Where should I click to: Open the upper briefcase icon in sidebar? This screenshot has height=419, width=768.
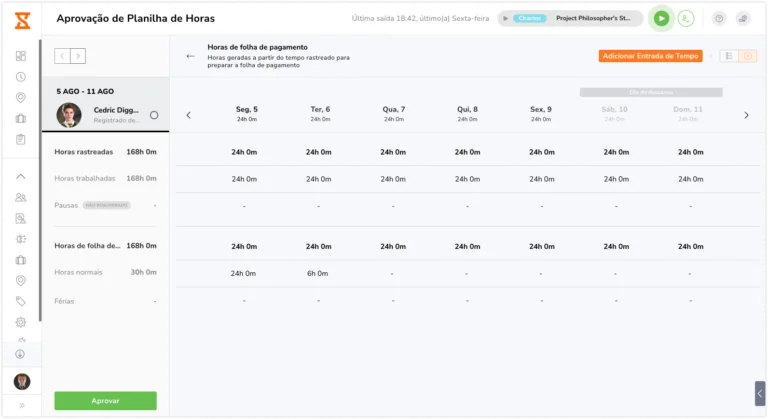(x=21, y=119)
